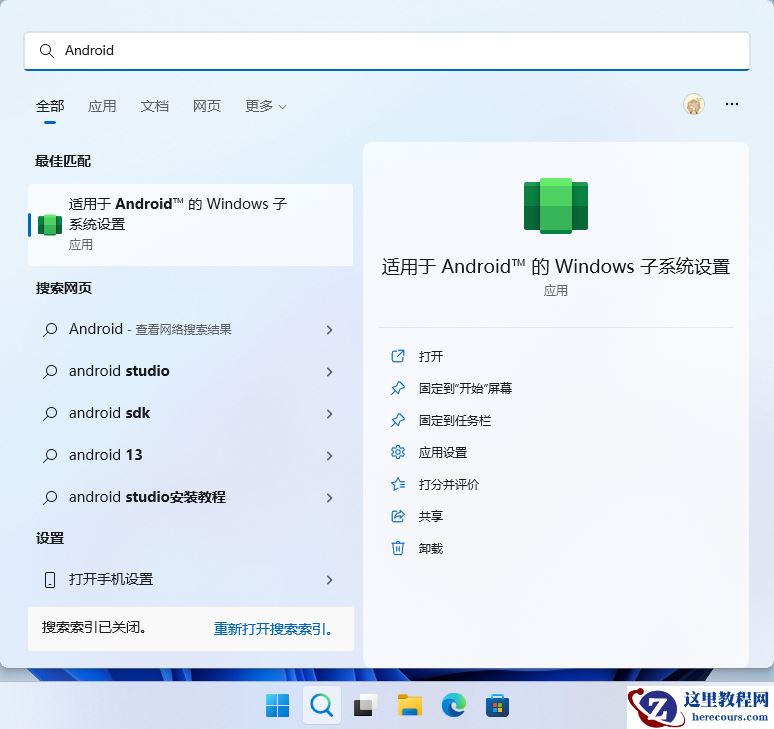
Task: Click the app title in the preview pane
Action: [x=556, y=267]
